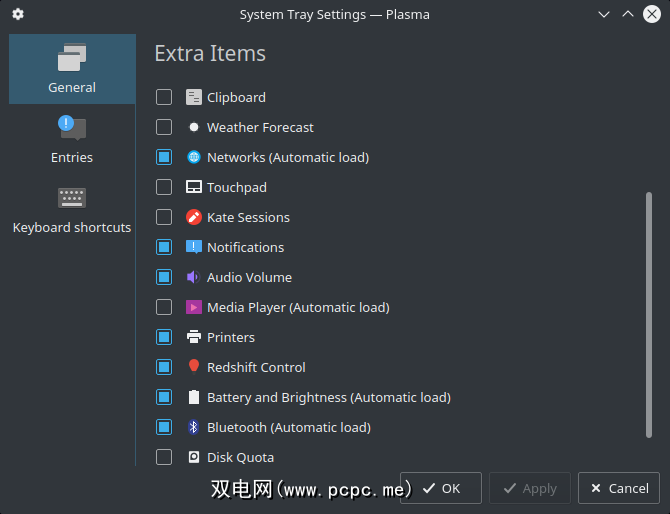This screenshot has width=670, height=514.
Task: Click the Audio Volume speaker icon
Action: point(194,277)
